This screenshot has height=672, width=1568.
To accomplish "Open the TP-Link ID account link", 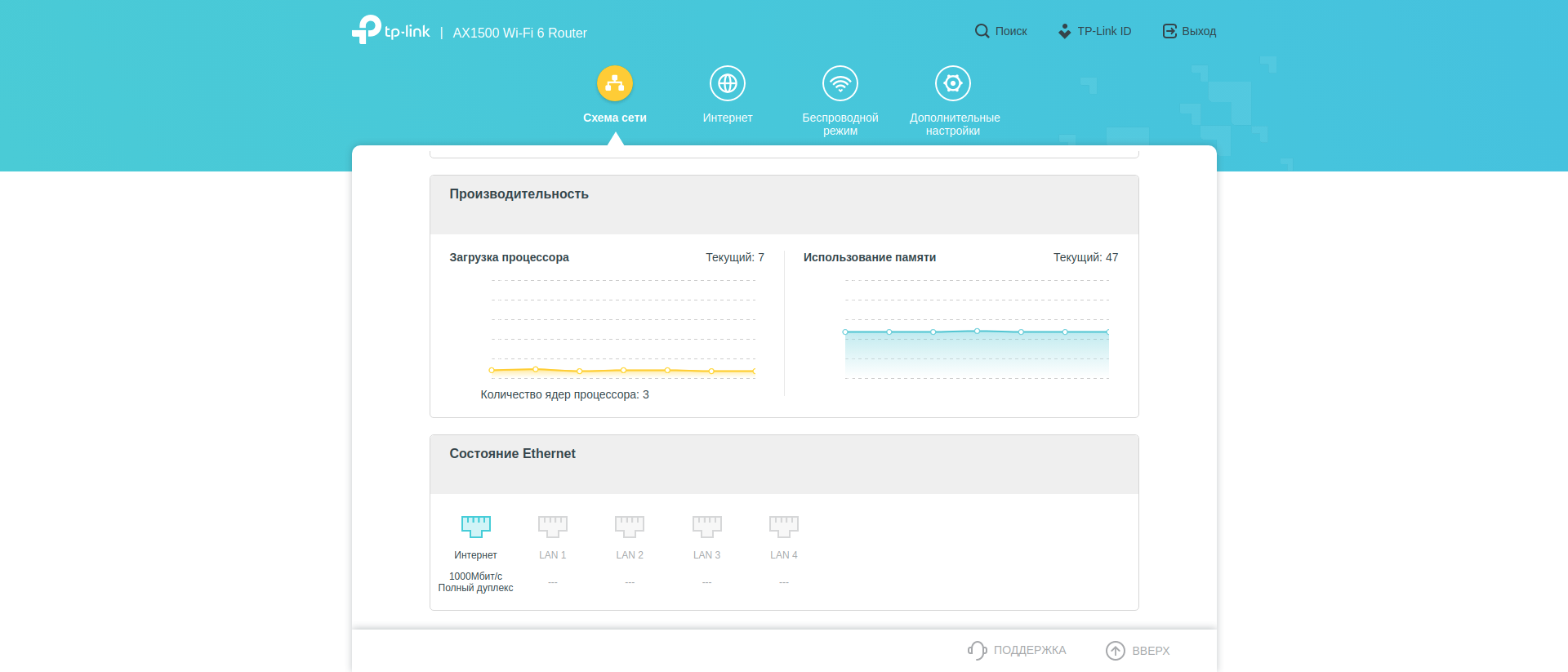I will 1094,31.
